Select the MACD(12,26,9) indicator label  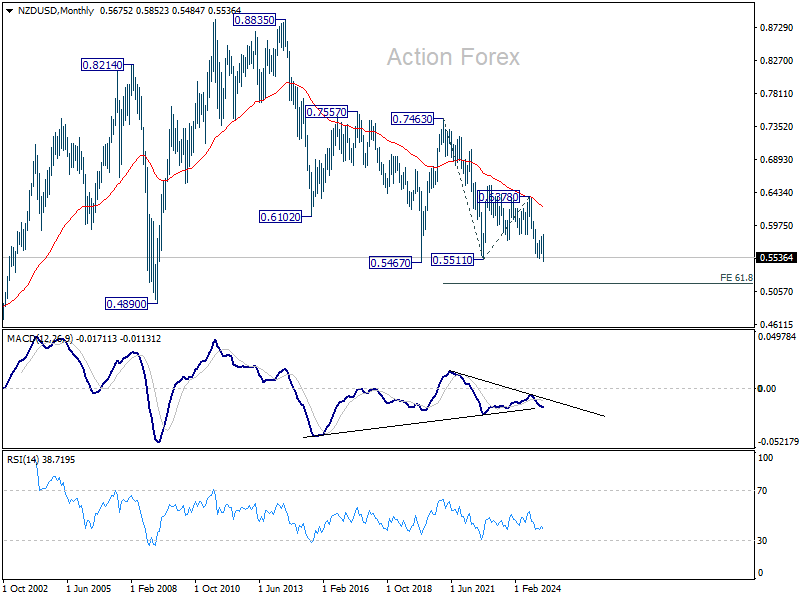point(40,339)
